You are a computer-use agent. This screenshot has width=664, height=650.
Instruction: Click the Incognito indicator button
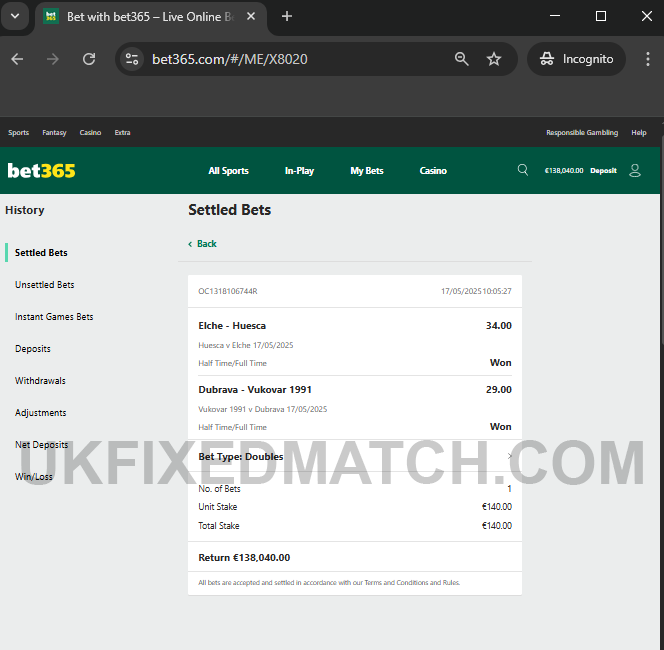tap(576, 59)
